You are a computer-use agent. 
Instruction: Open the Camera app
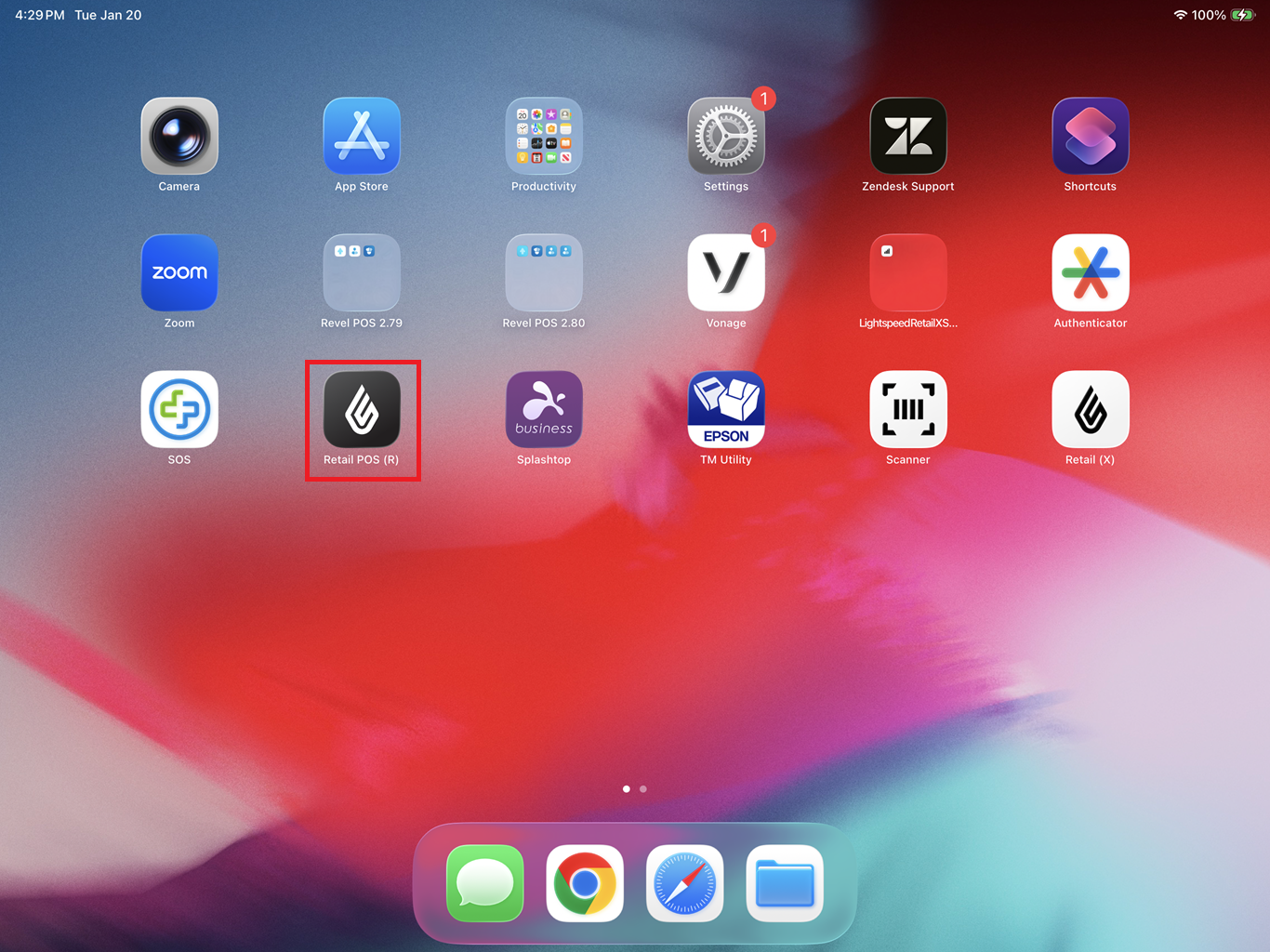coord(179,136)
